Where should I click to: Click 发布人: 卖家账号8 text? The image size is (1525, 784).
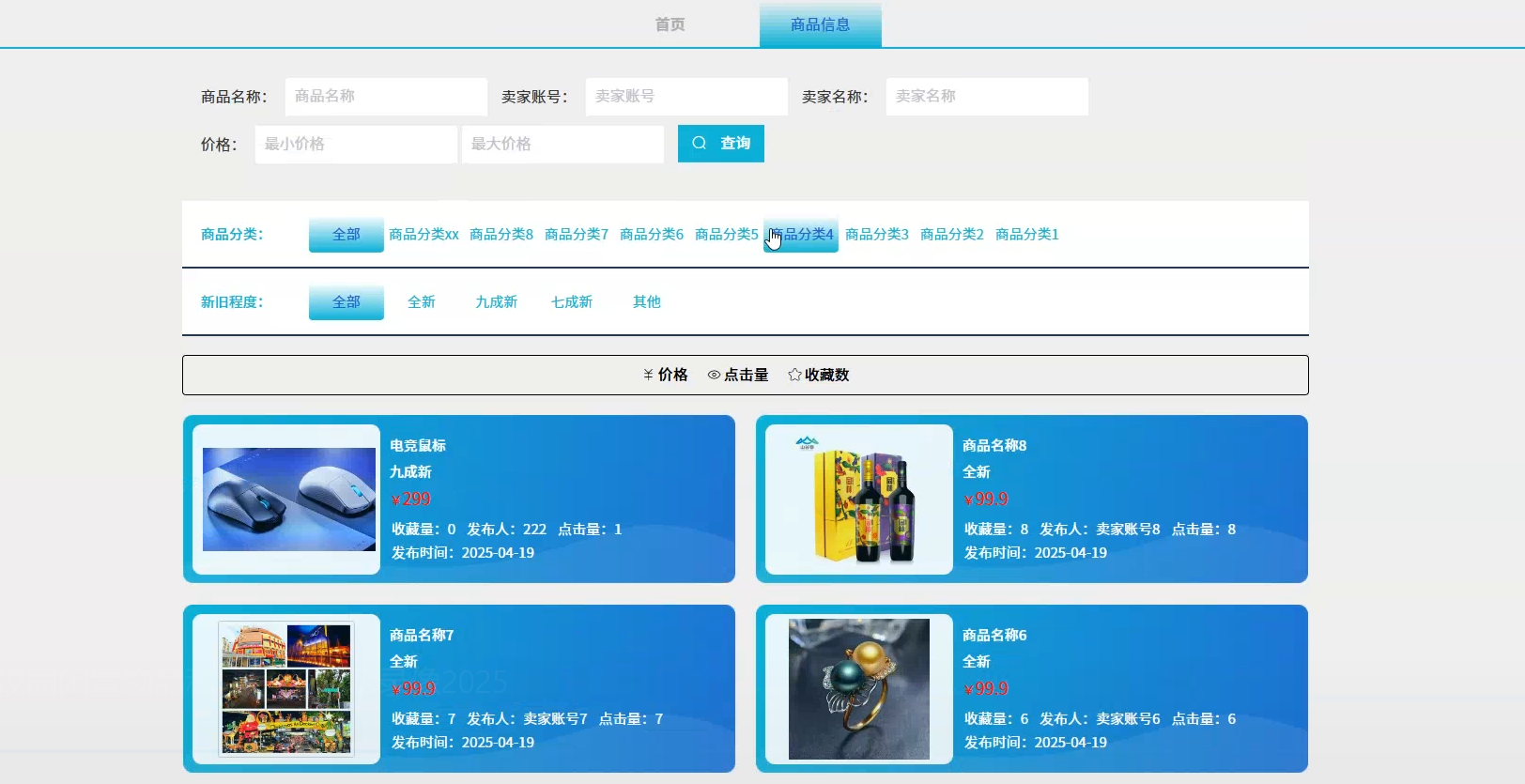(1100, 530)
